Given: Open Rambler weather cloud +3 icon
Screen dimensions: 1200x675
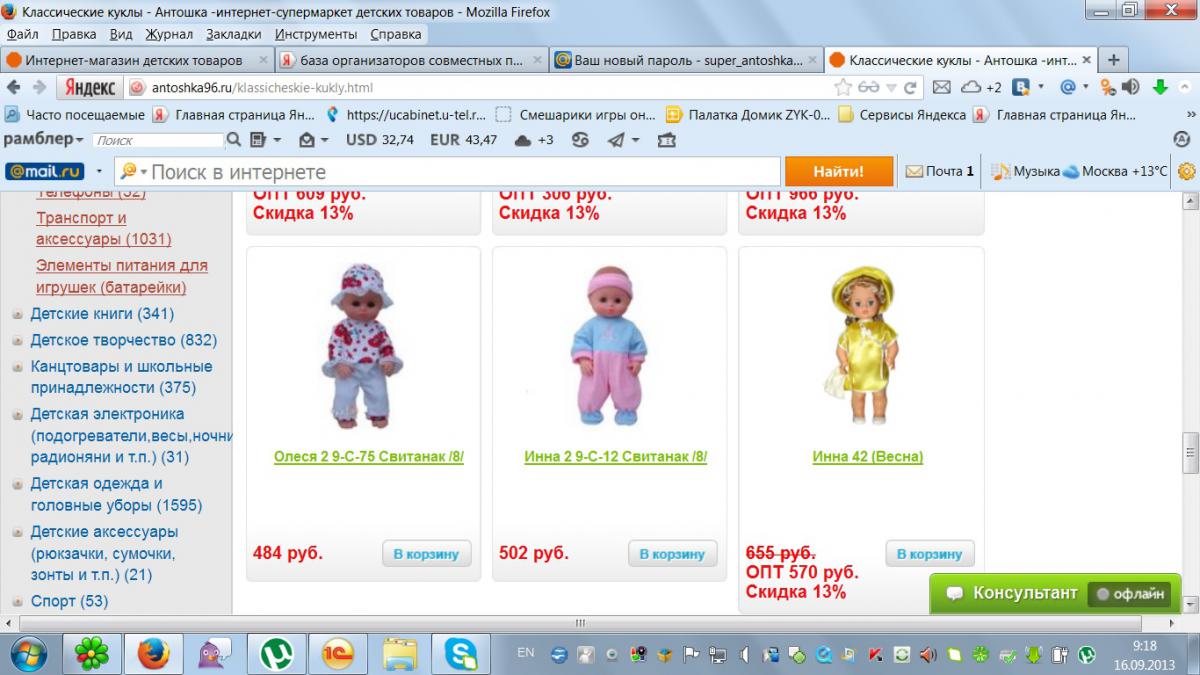Looking at the screenshot, I should pos(534,140).
